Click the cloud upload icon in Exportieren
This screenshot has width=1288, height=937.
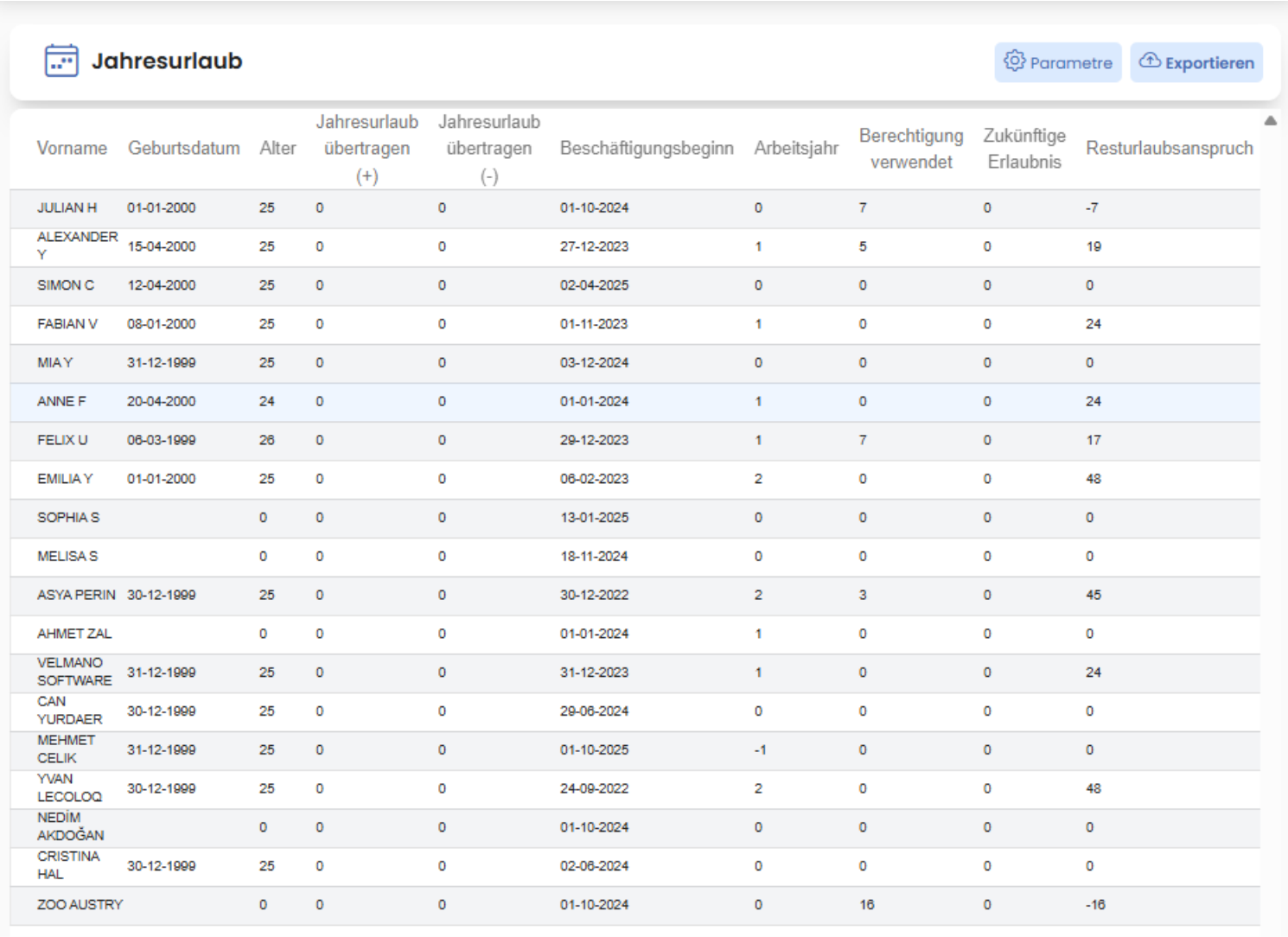click(x=1150, y=61)
